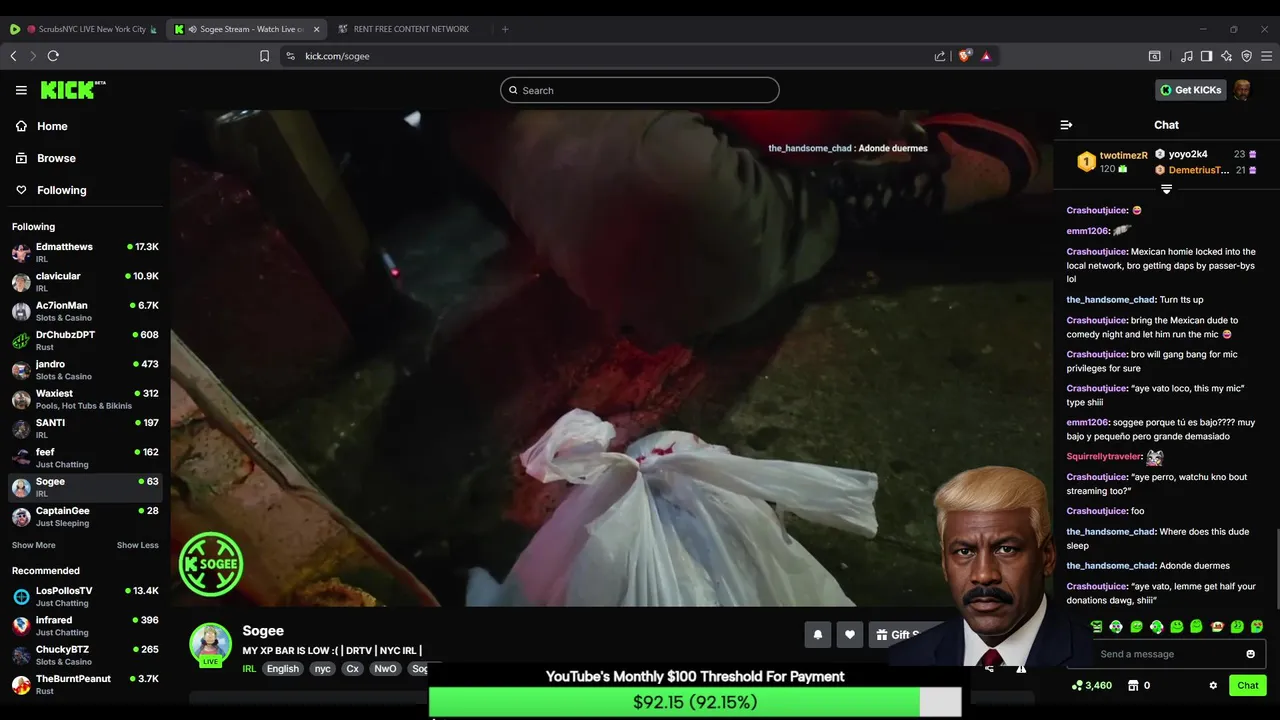The width and height of the screenshot is (1280, 720).
Task: Open Edmatthews channel
Action: click(x=85, y=252)
